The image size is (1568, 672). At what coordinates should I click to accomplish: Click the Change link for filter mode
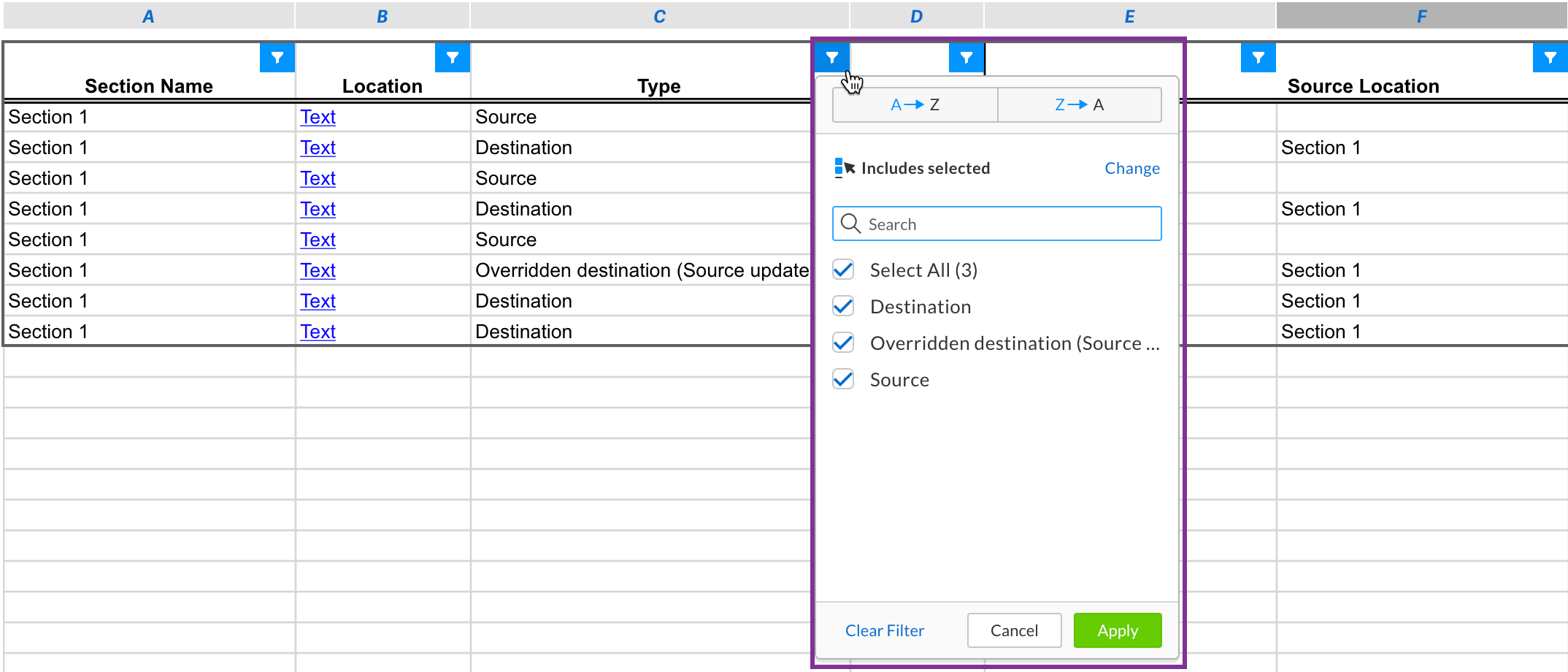coord(1131,167)
